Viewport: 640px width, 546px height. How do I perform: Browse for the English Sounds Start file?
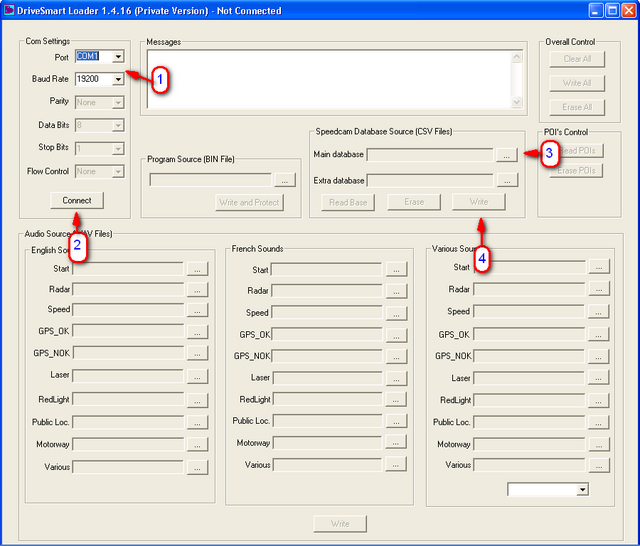click(x=197, y=269)
